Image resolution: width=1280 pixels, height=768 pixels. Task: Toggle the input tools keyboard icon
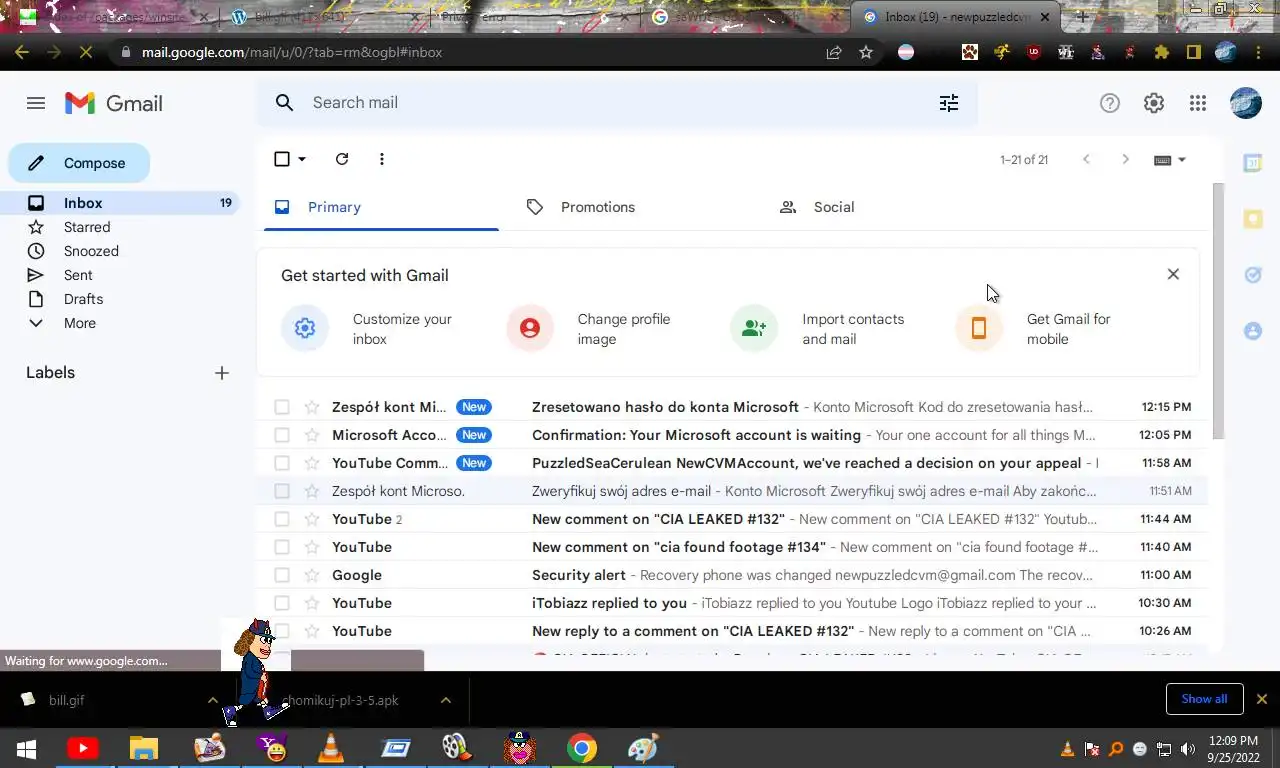tap(1162, 160)
